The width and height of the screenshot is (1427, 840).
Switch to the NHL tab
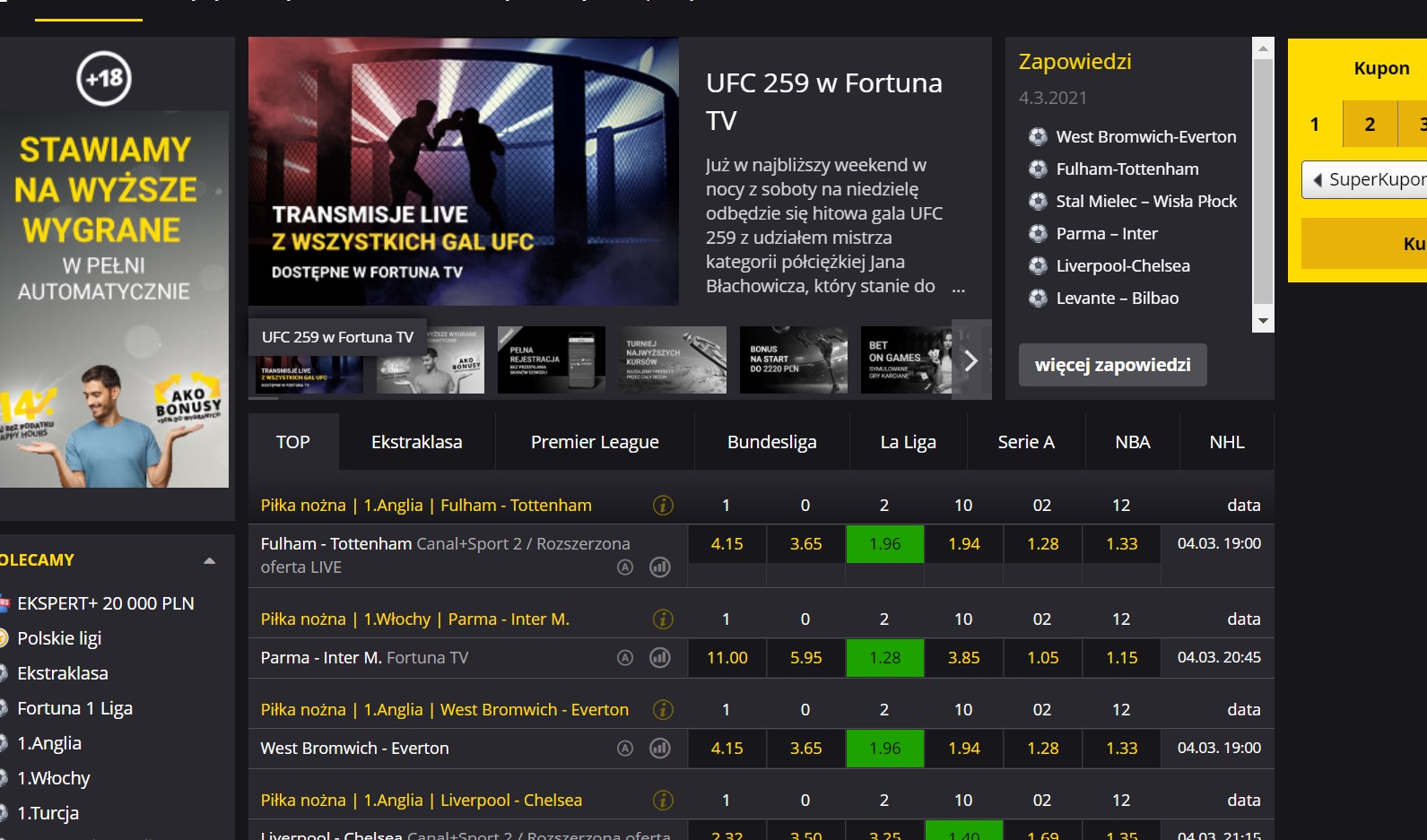(x=1227, y=442)
